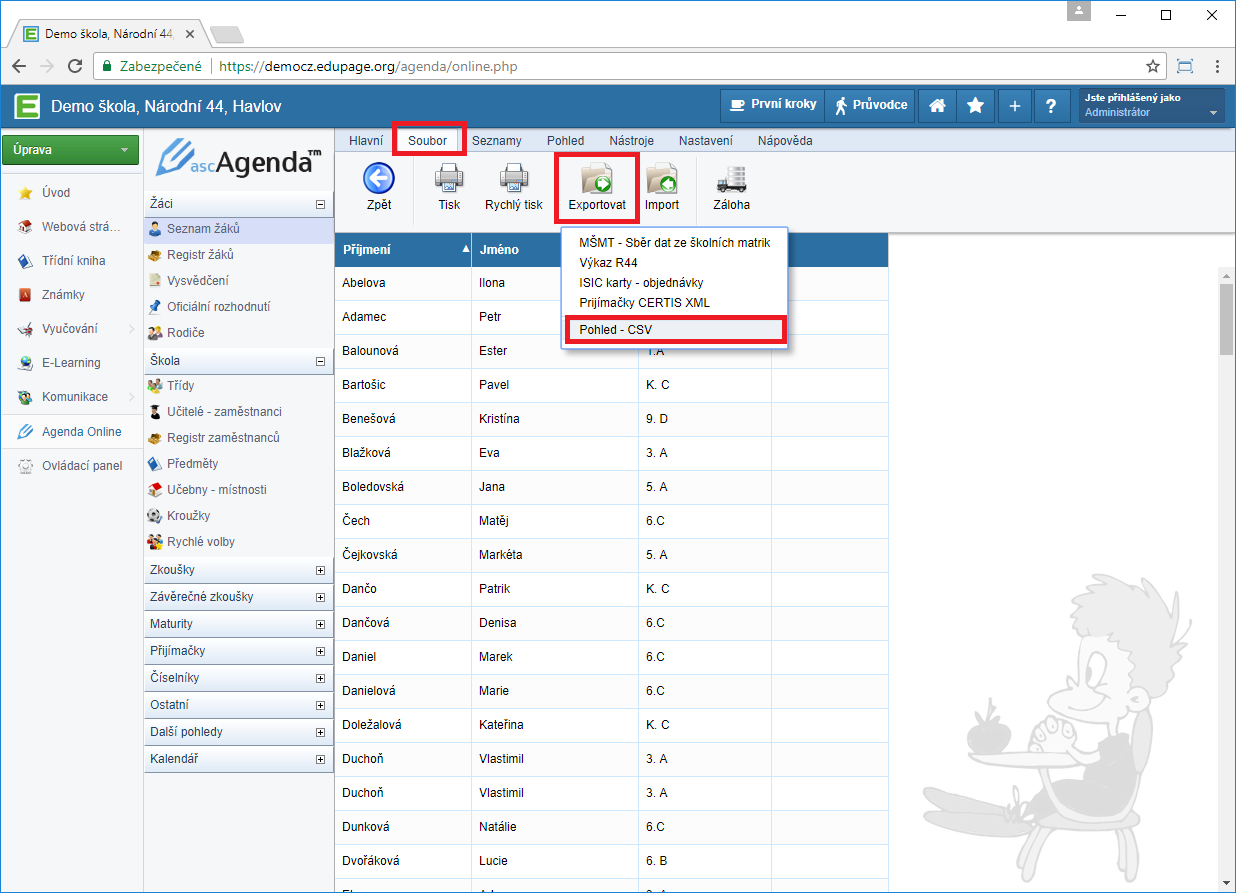
Task: Expand the Další pohledy section
Action: [x=320, y=732]
